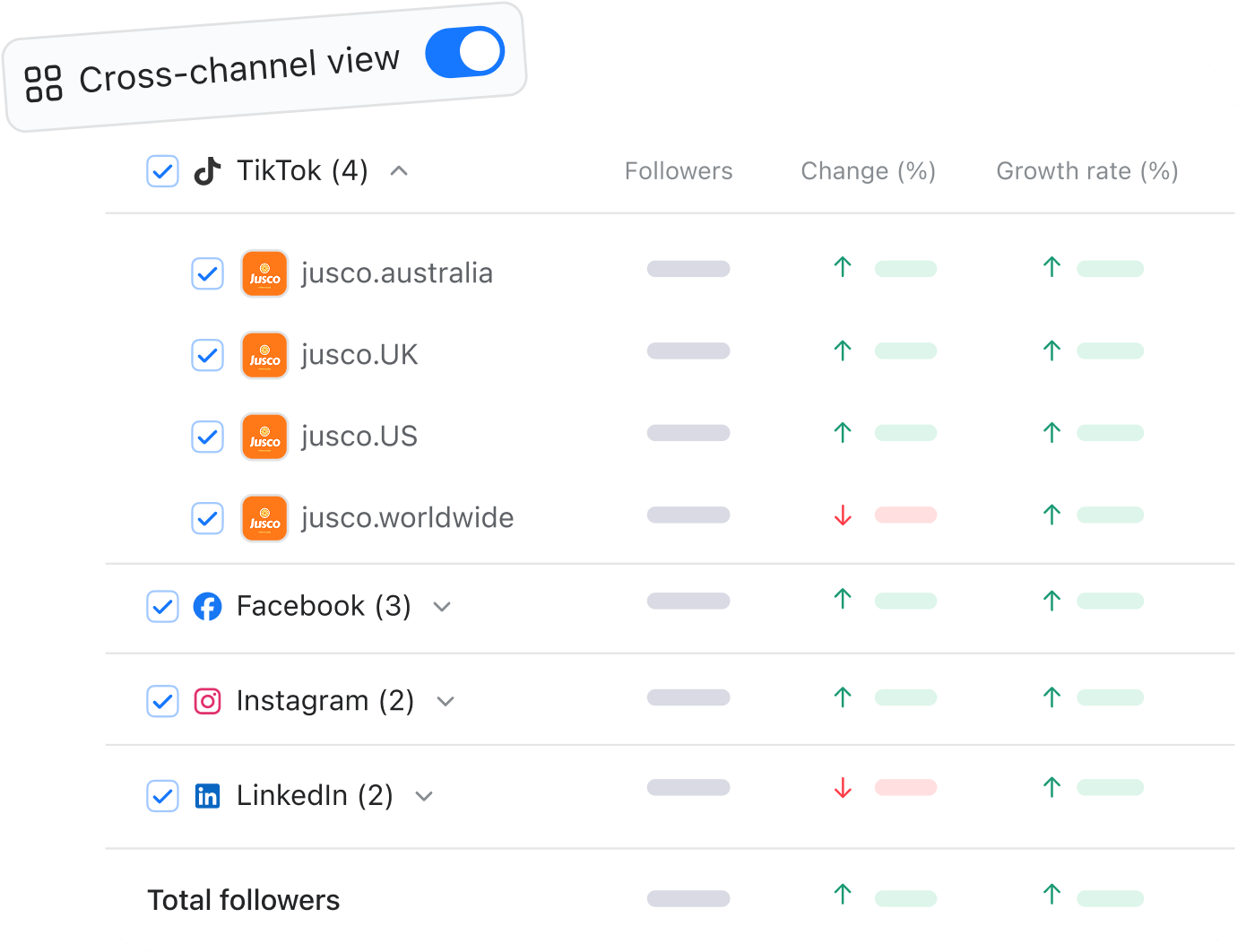This screenshot has width=1246, height=952.
Task: Click the jusco.australia profile avatar
Action: (x=264, y=273)
